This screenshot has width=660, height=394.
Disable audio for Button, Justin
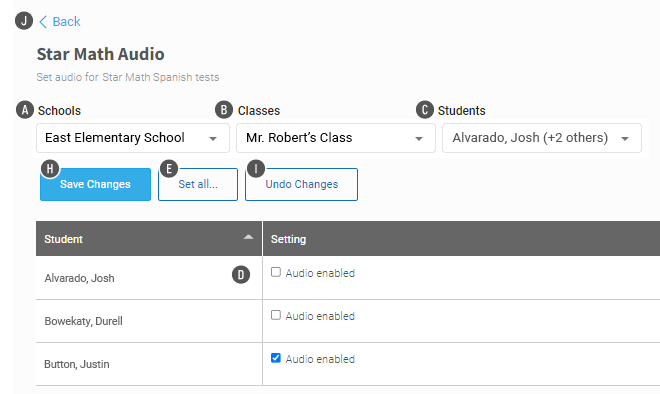click(276, 358)
